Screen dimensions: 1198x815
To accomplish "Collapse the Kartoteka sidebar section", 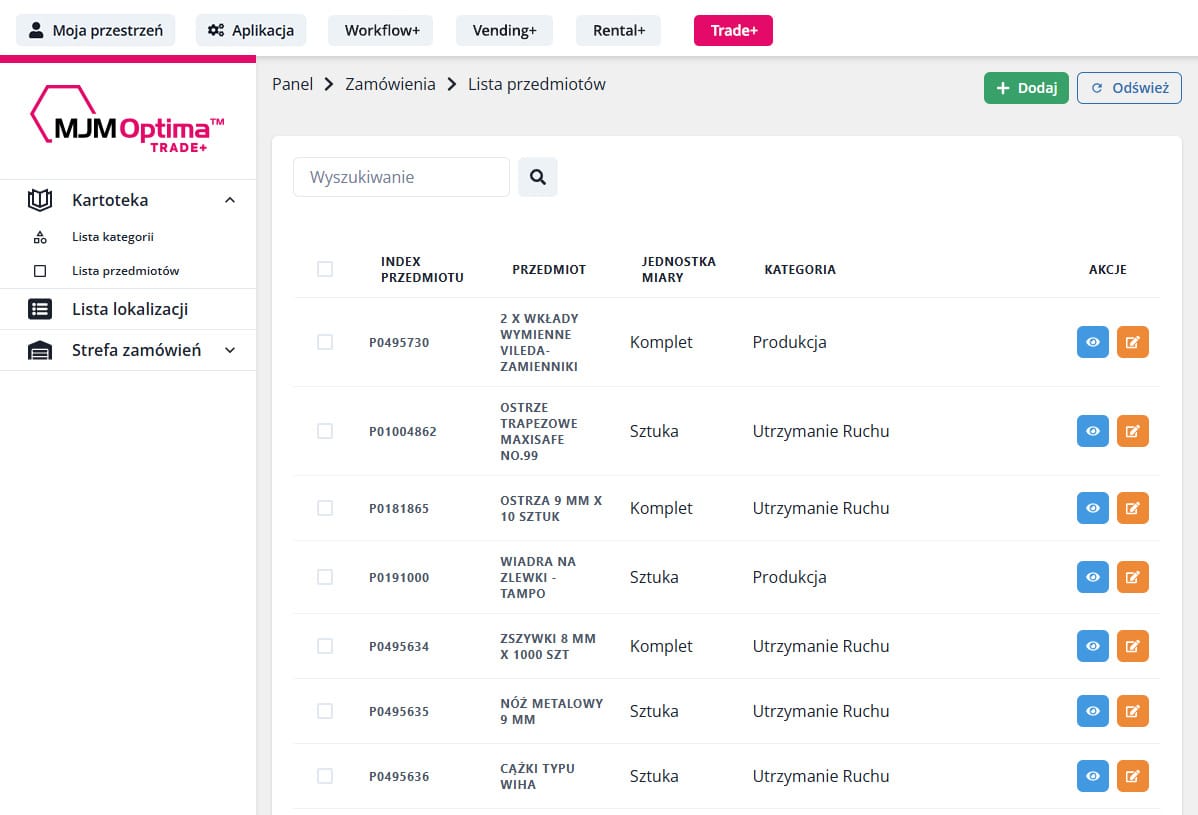I will (230, 200).
